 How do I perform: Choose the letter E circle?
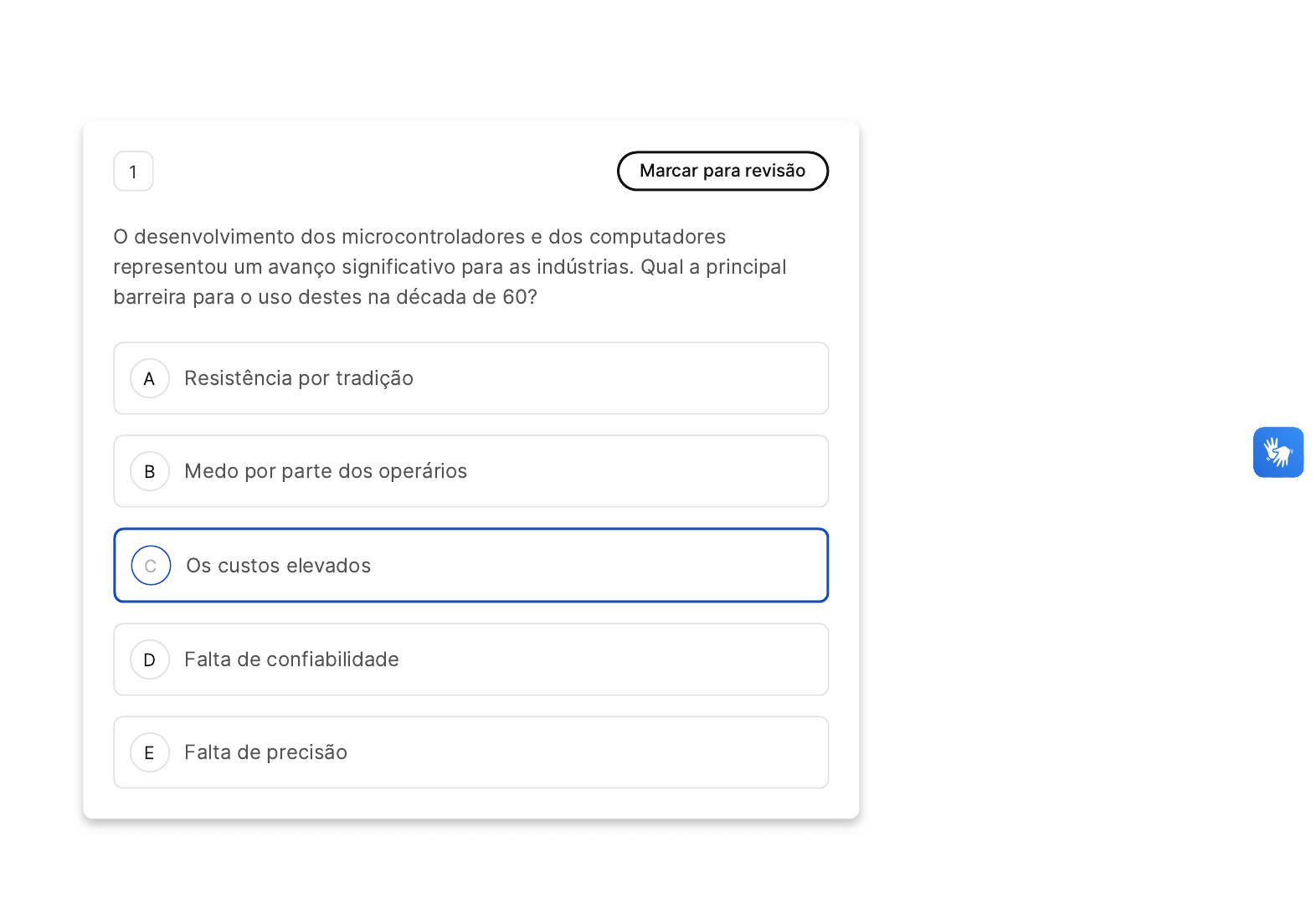click(x=150, y=752)
